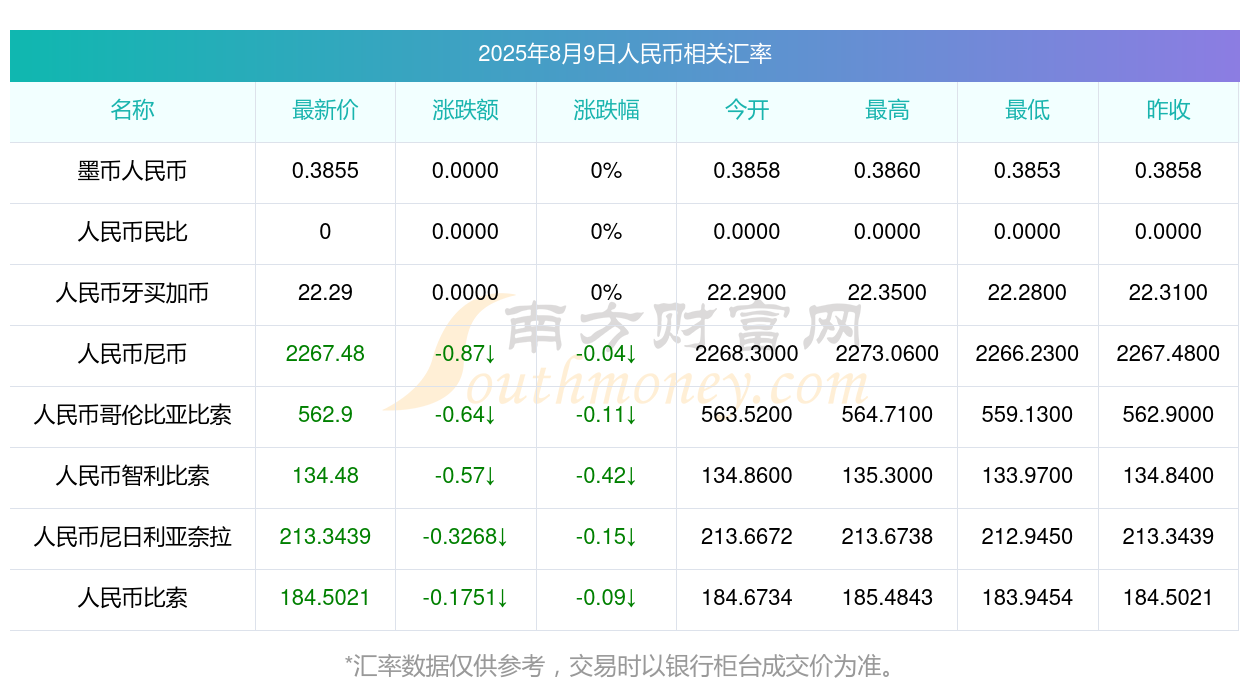Select the 昨收 column header
The image size is (1250, 698).
(1168, 110)
